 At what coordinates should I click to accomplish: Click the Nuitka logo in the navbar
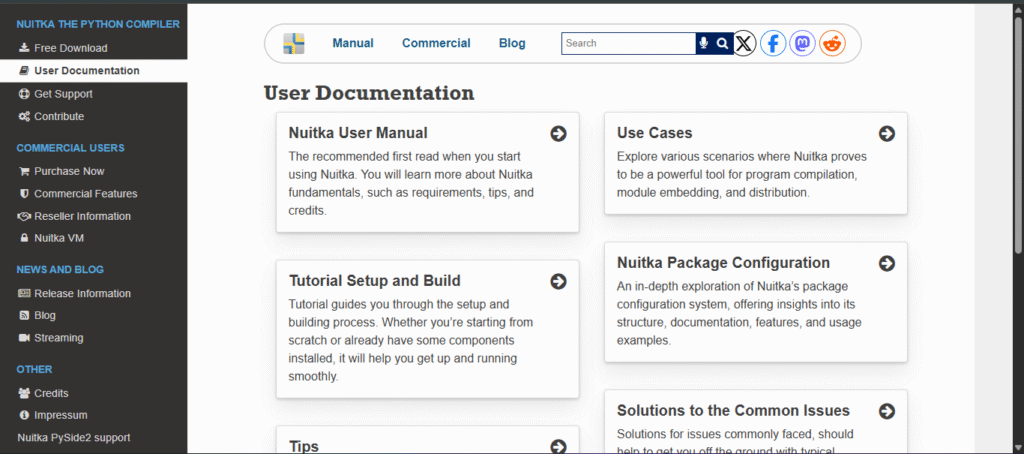click(294, 43)
